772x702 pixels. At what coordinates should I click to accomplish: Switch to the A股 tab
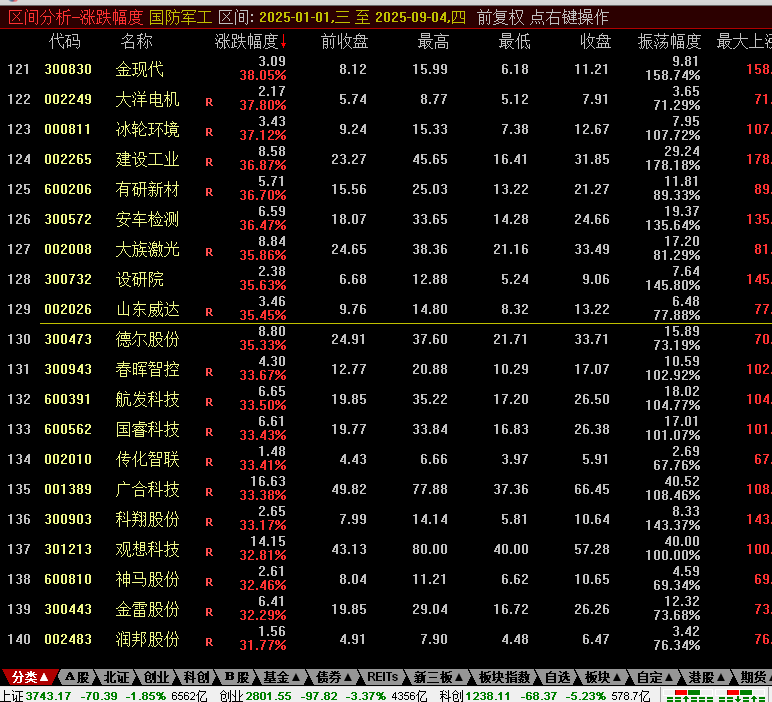click(x=77, y=677)
